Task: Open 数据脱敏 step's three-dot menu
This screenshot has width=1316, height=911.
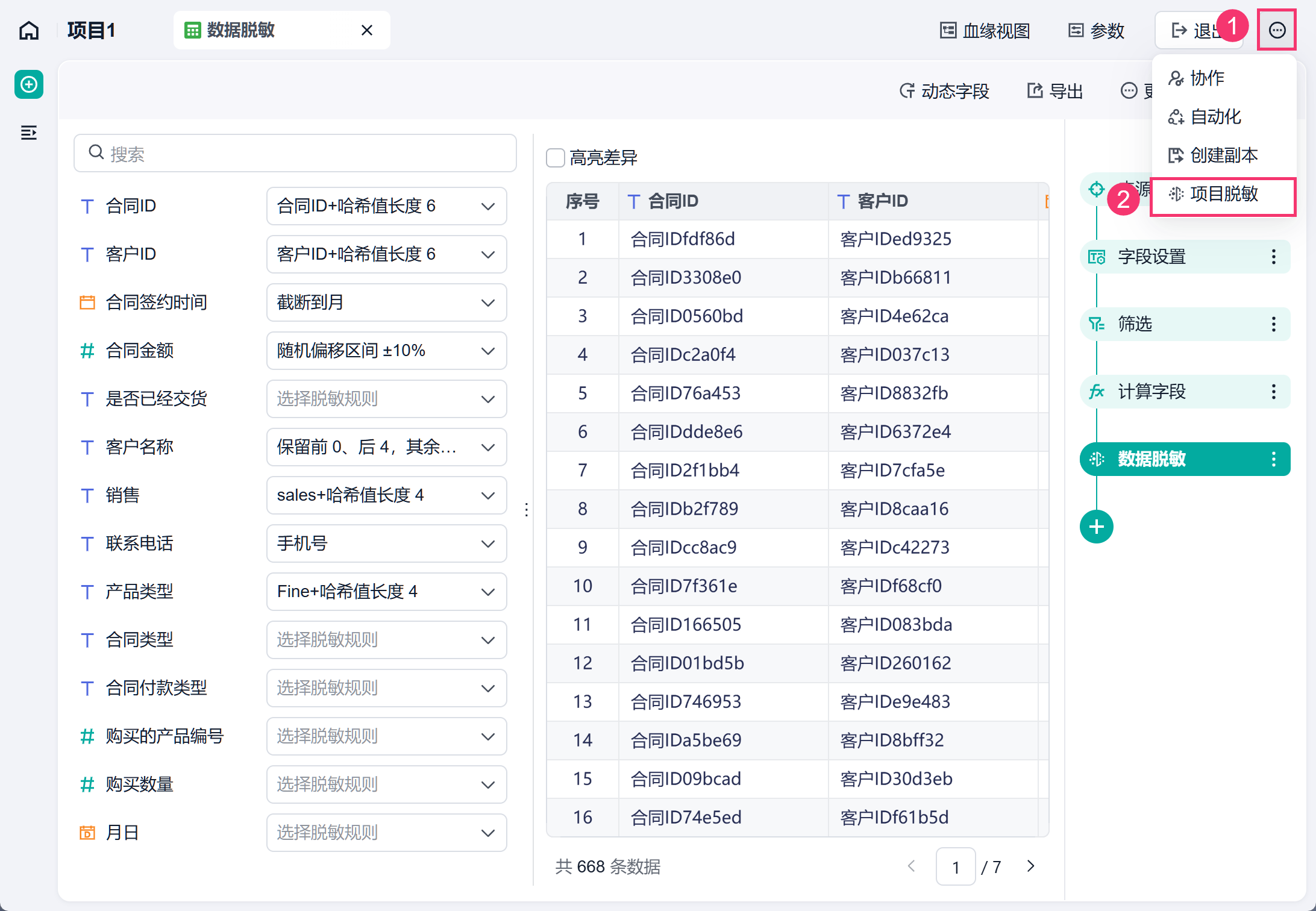Action: (x=1273, y=459)
